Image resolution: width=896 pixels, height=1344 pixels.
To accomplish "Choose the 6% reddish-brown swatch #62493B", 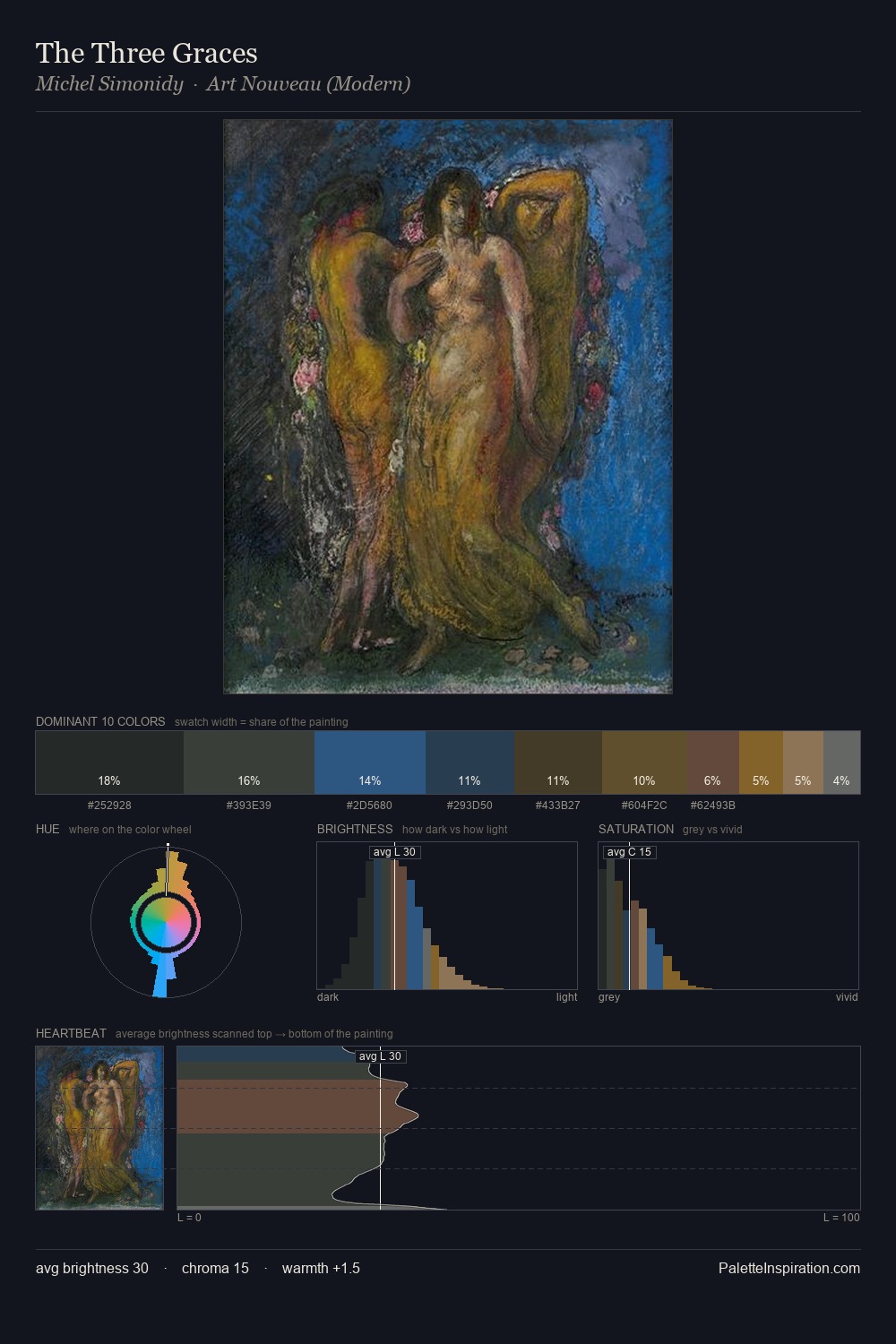I will [x=712, y=762].
